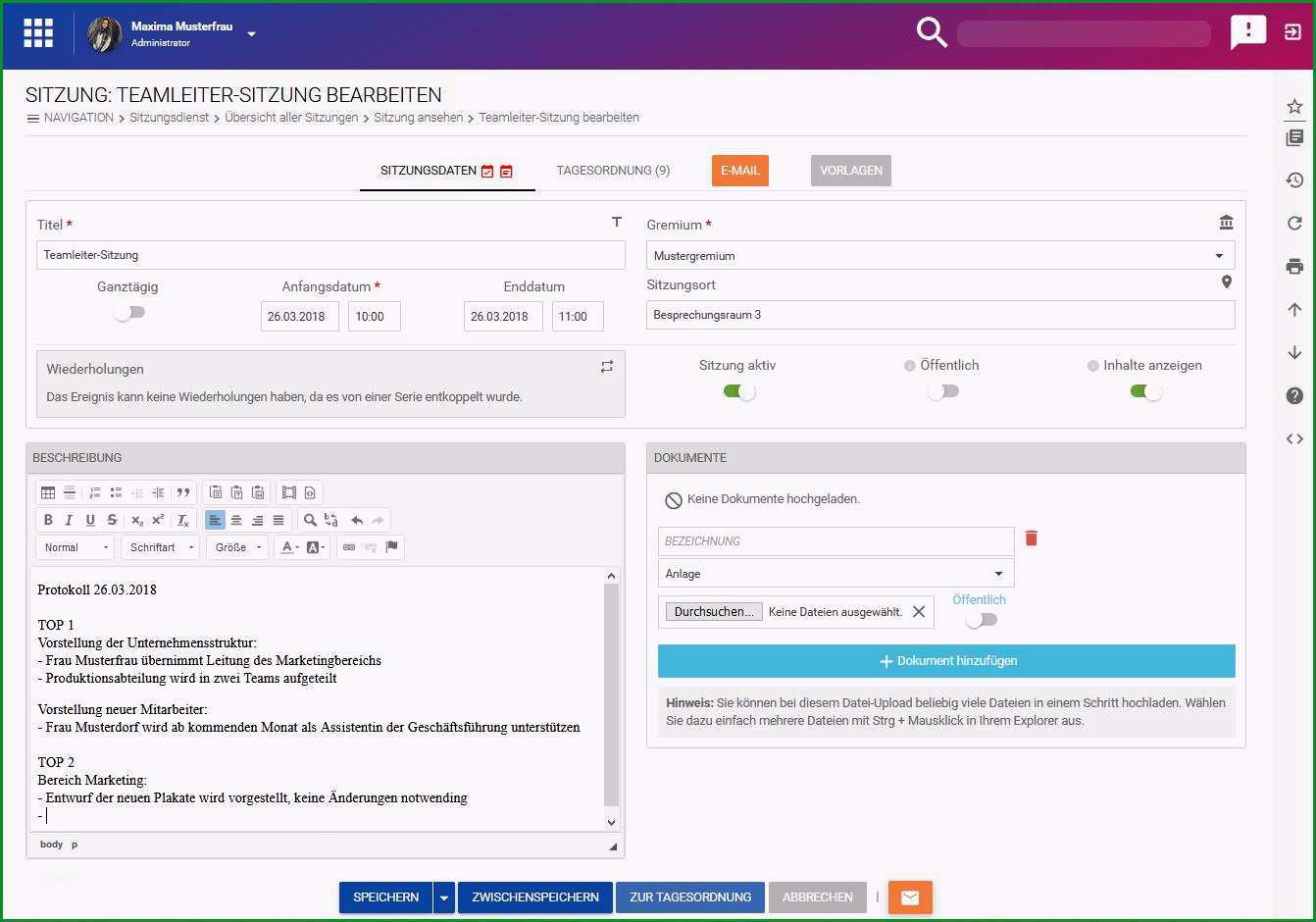Apply italic formatting in editor
1316x922 pixels.
[69, 520]
